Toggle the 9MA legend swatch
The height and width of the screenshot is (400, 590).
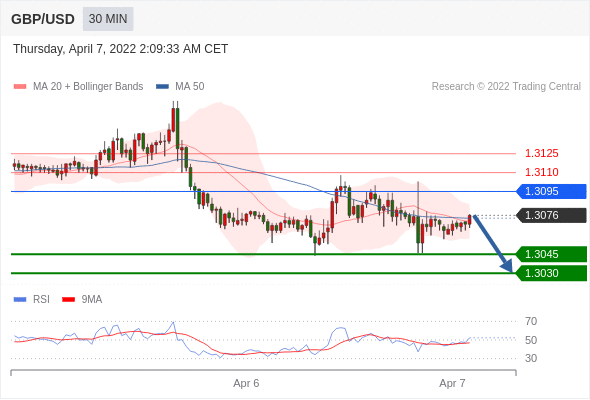68,300
